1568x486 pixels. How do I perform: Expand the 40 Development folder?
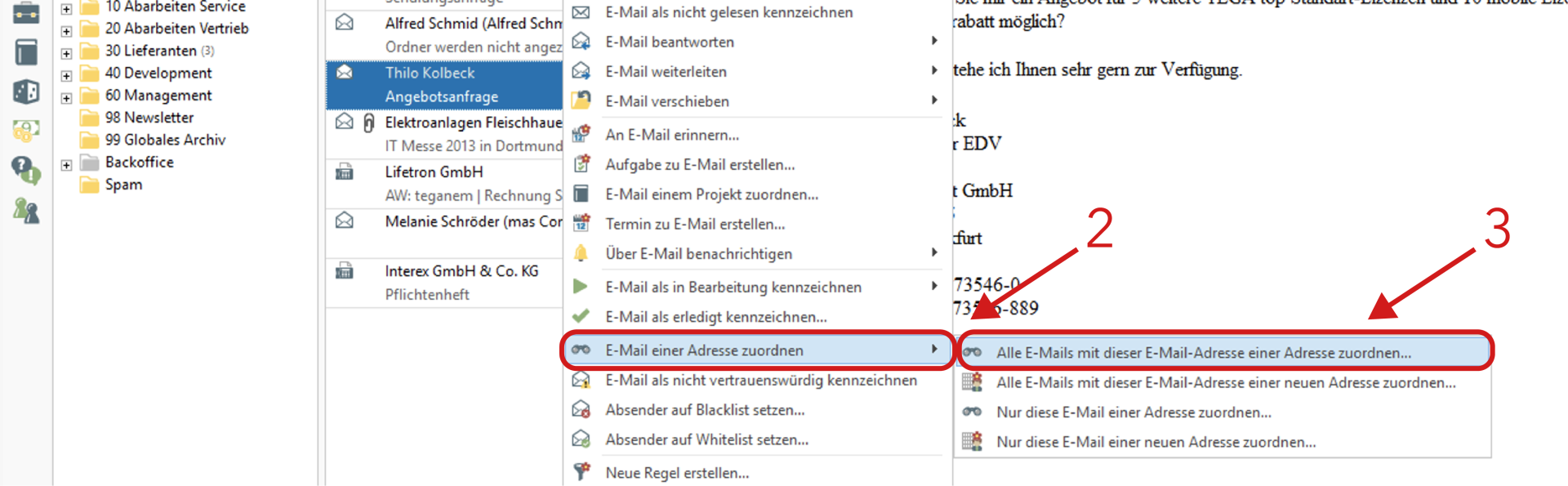point(66,75)
